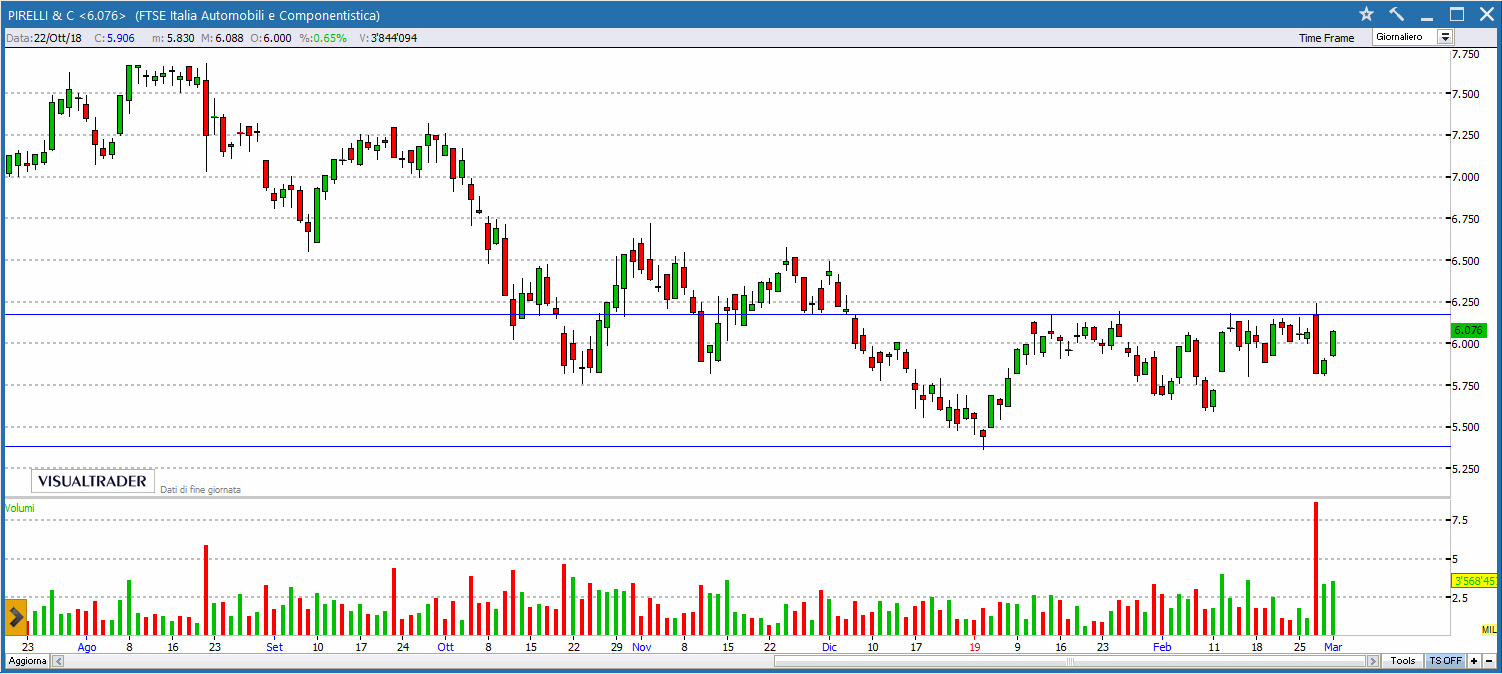This screenshot has height=674, width=1502.
Task: Click the yellow volume value label
Action: (x=1473, y=581)
